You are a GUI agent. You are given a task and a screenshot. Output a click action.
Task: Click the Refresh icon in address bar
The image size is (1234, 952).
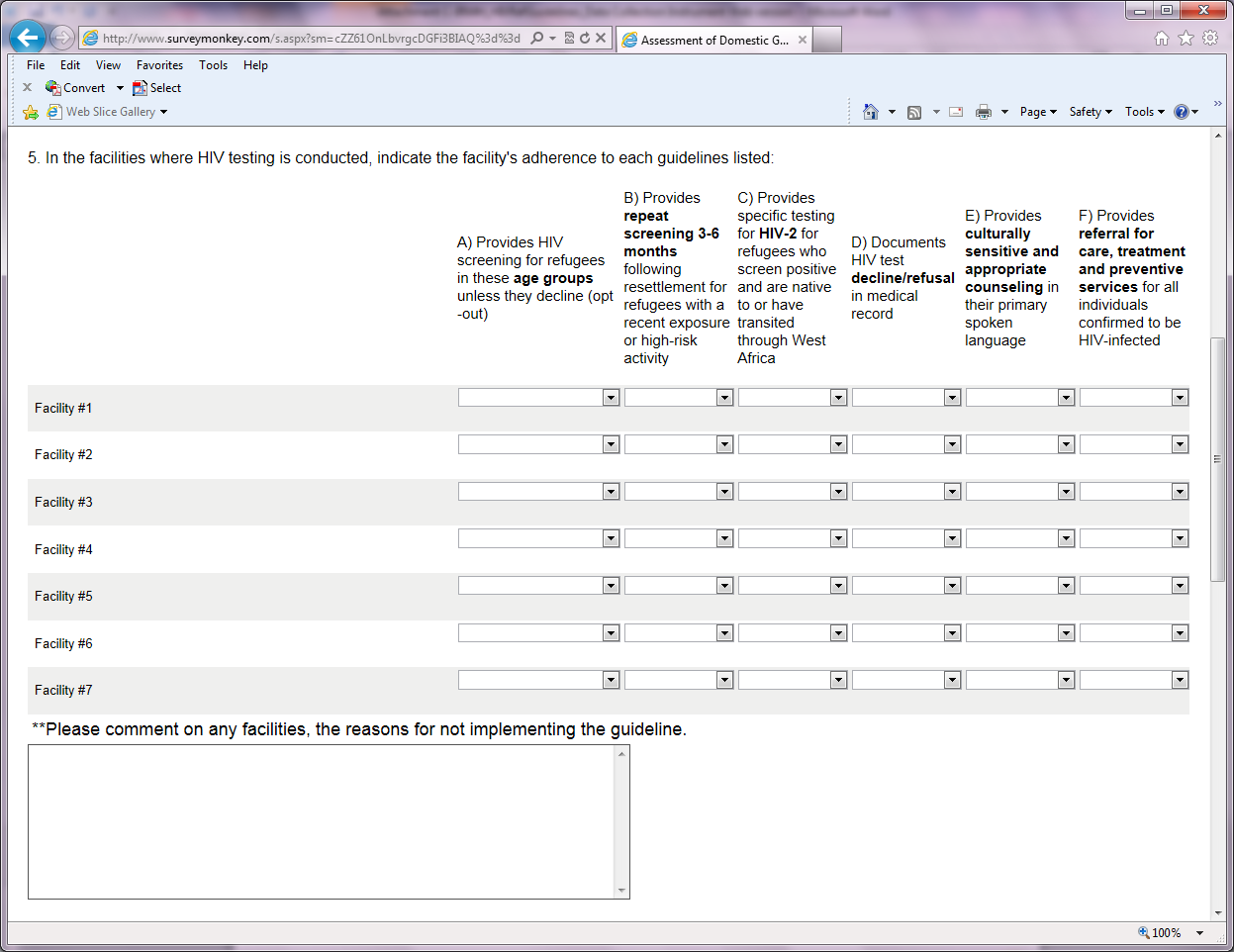pyautogui.click(x=585, y=39)
